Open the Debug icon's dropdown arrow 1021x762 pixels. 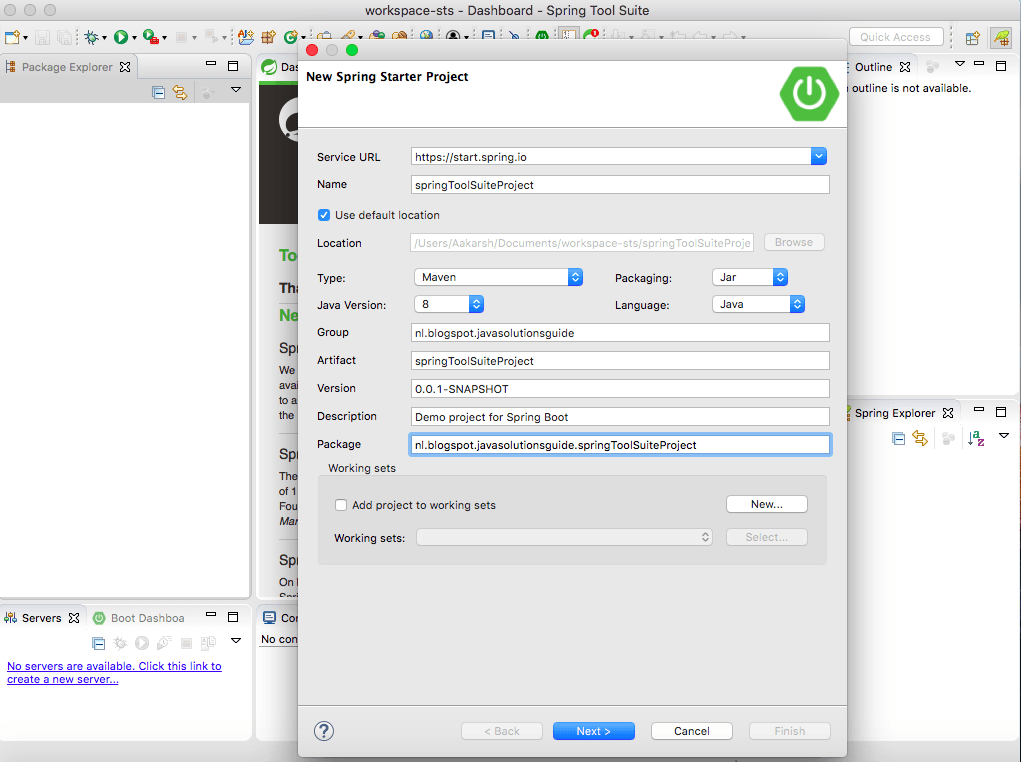pyautogui.click(x=104, y=38)
